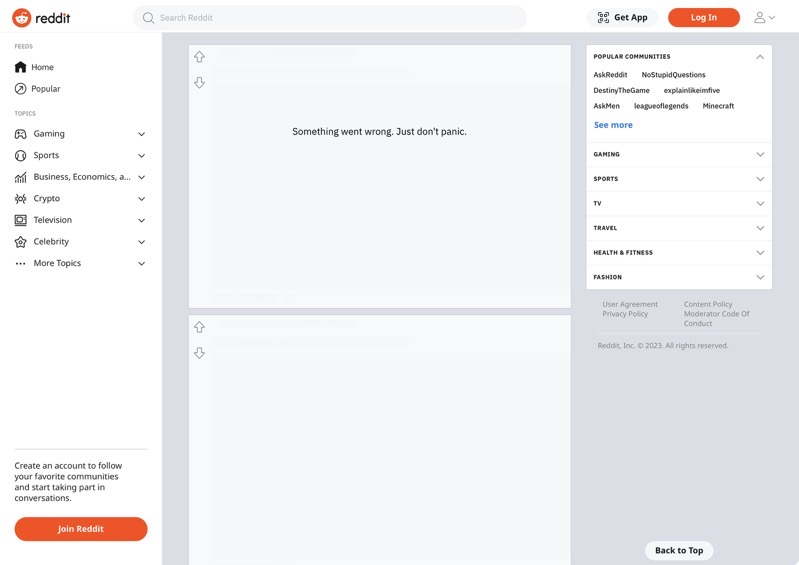Viewport: 799px width, 565px height.
Task: Downvote the first post
Action: click(199, 83)
